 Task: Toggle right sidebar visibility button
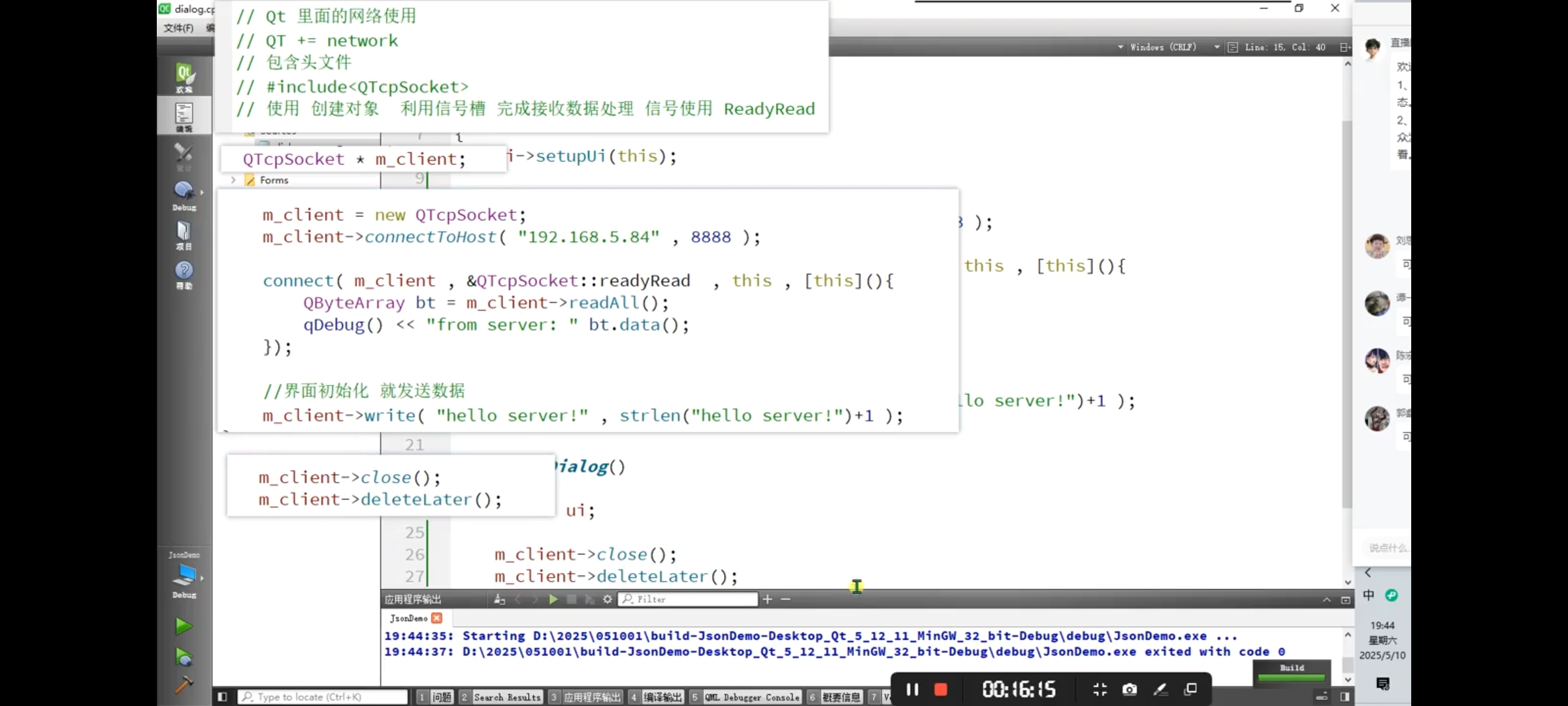pos(1345,697)
